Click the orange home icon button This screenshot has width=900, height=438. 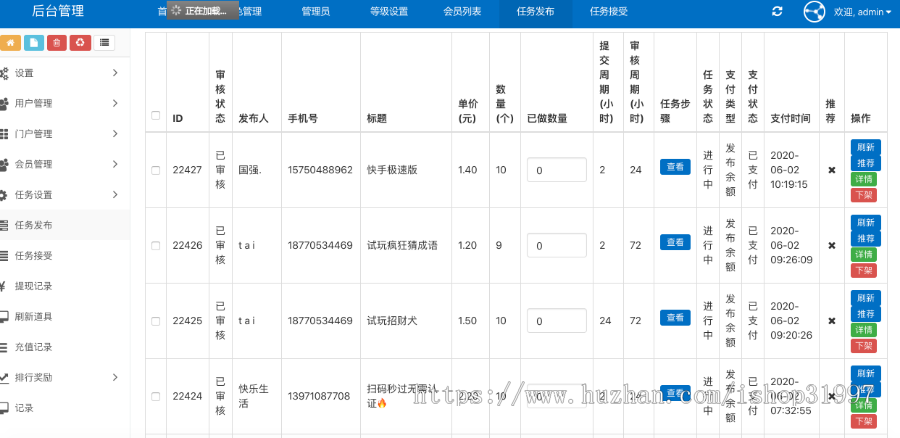click(10, 42)
